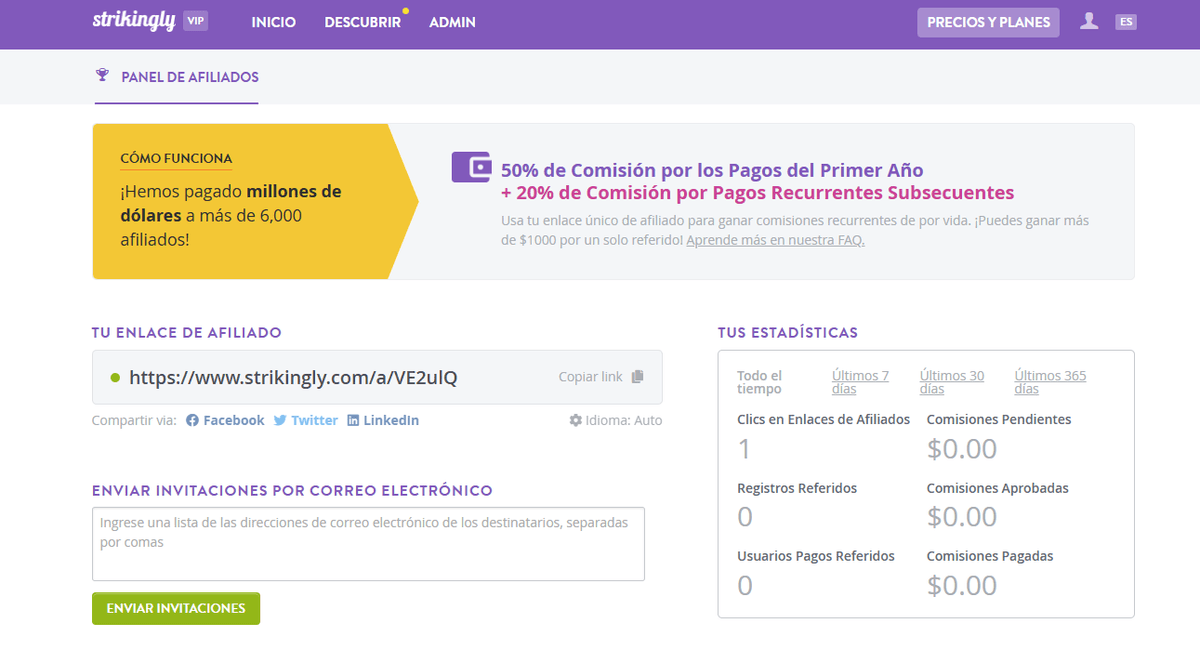
Task: Select the Panel de Afiliados tab
Action: (188, 76)
